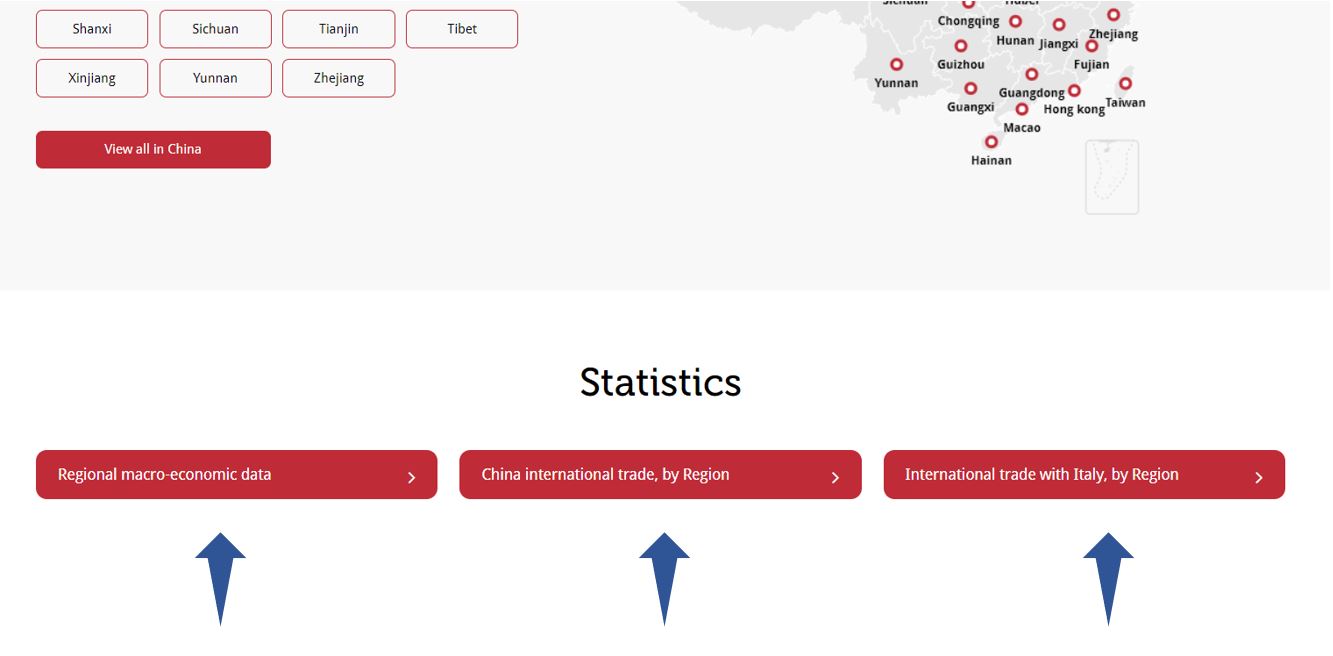Expand Regional macro-economic data chevron arrow
This screenshot has height=656, width=1333.
coord(411,478)
